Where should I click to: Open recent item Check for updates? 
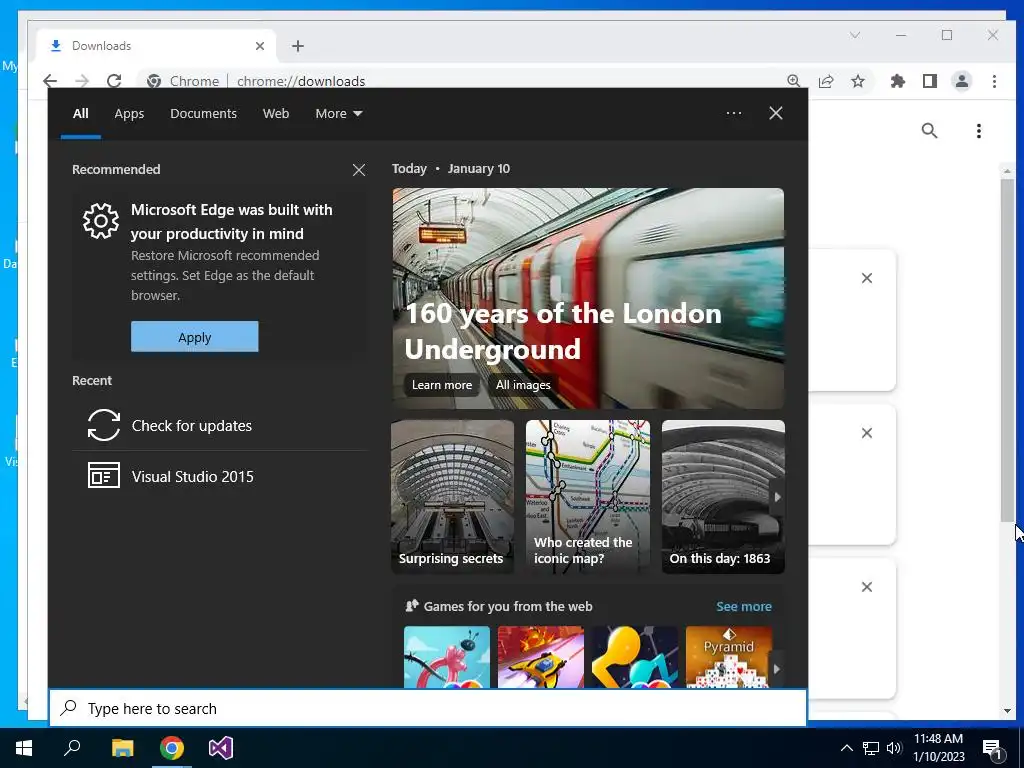(219, 426)
